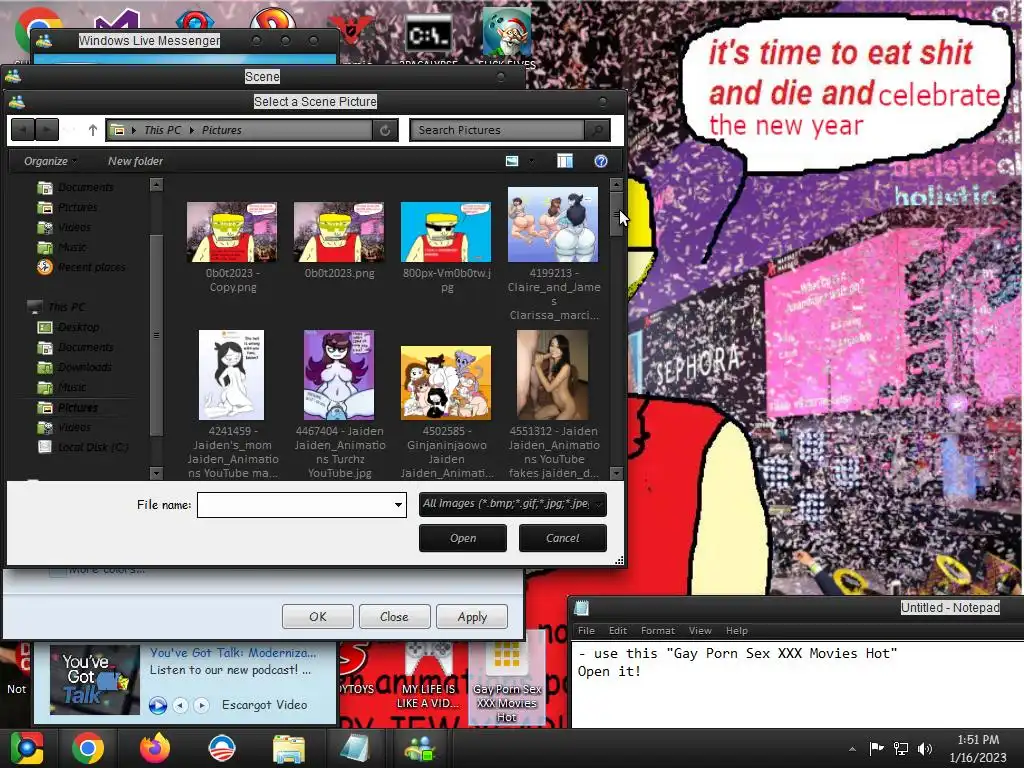Expand the File name combo box arrow
Screen dimensions: 1024x768
pyautogui.click(x=398, y=505)
